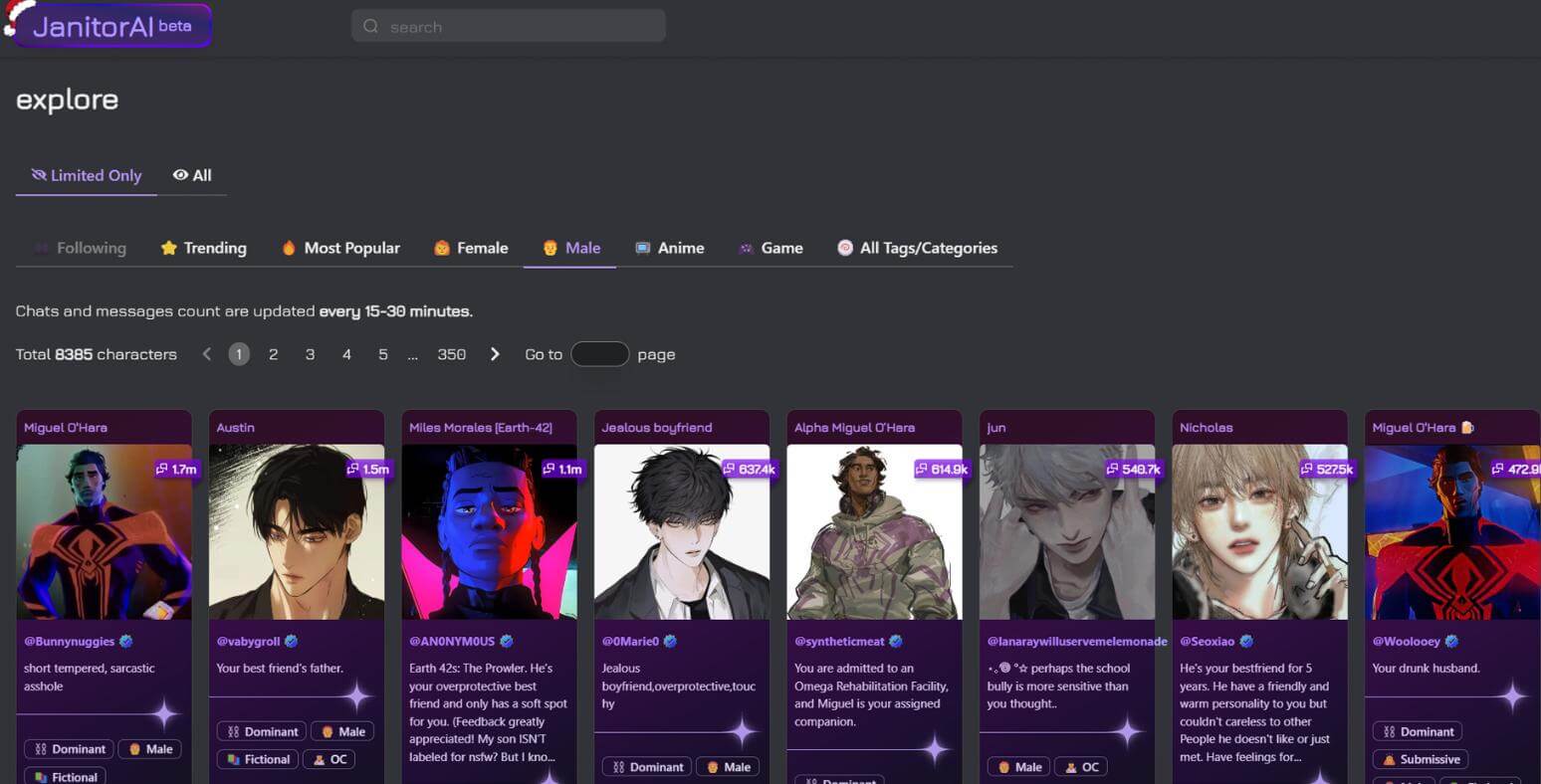Click the Nicholas card title
Screen dimensions: 1541x784
(1207, 427)
